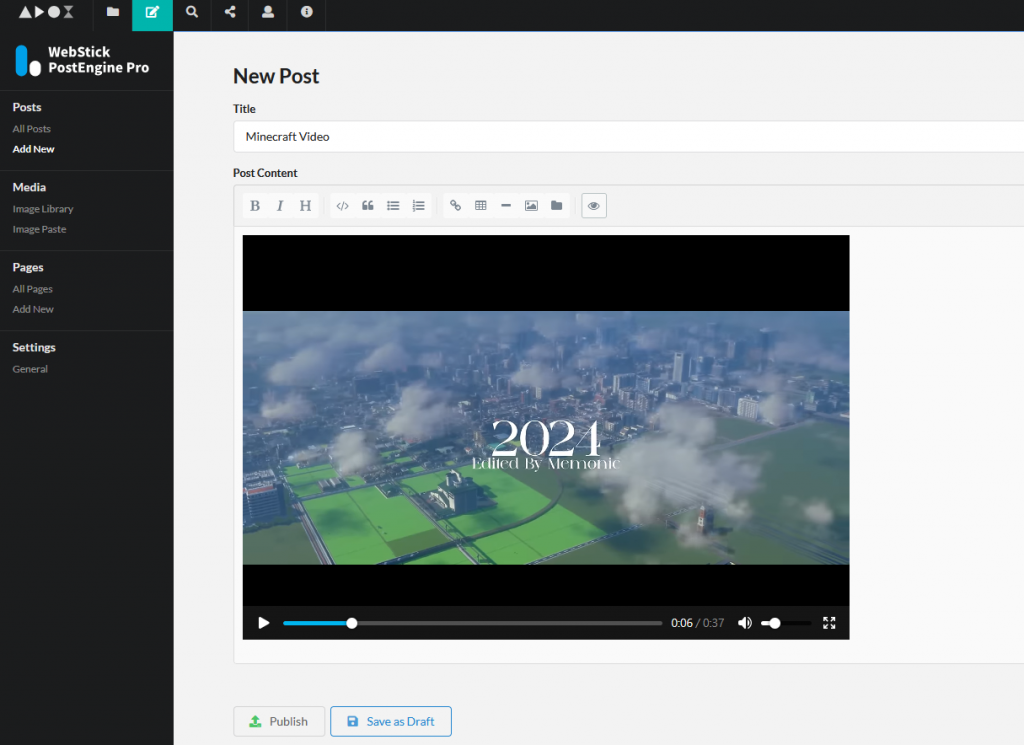The width and height of the screenshot is (1024, 745).
Task: Click the Settings section heading
Action: [x=34, y=347]
